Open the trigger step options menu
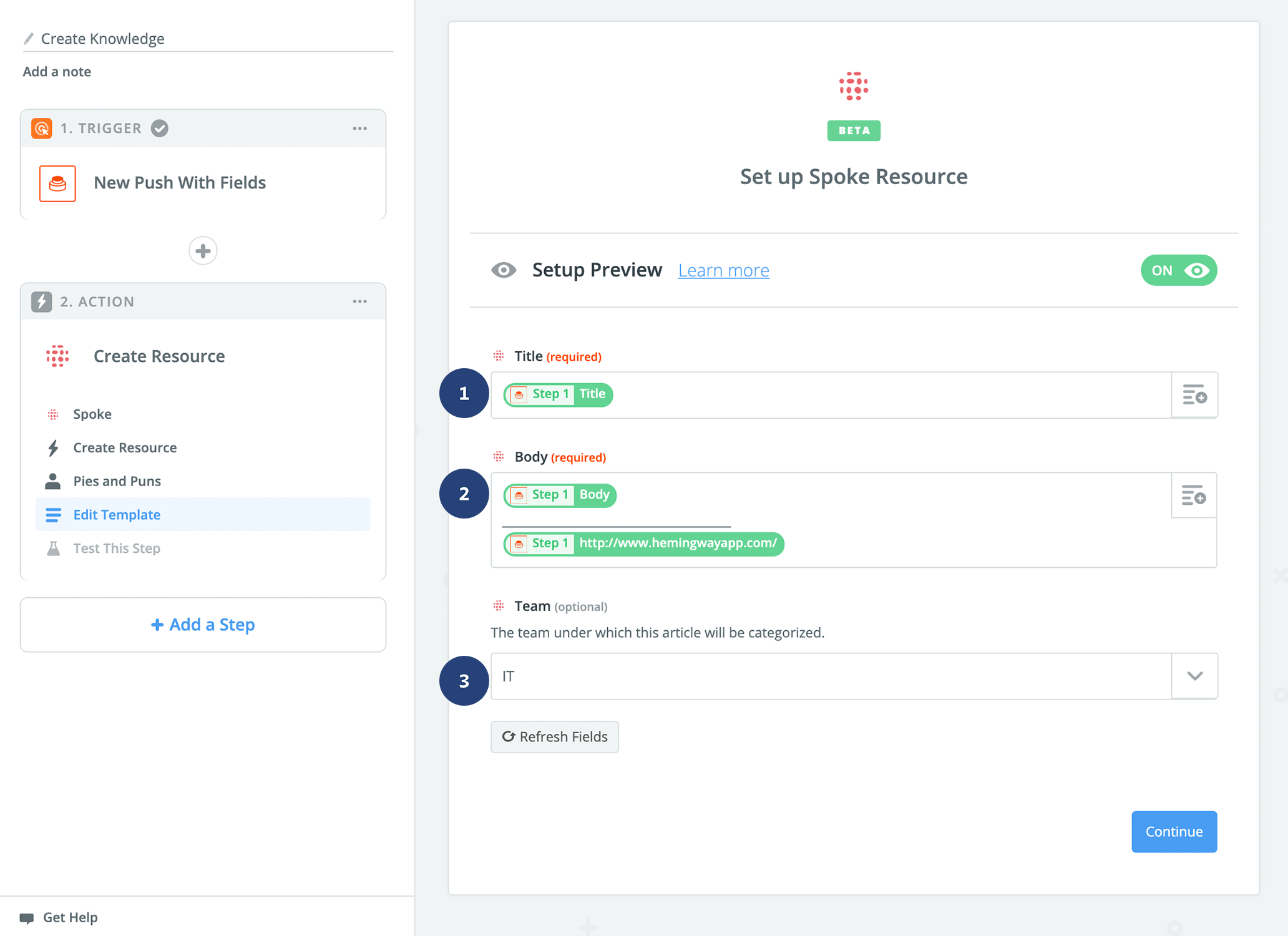Viewport: 1288px width, 936px height. [360, 129]
